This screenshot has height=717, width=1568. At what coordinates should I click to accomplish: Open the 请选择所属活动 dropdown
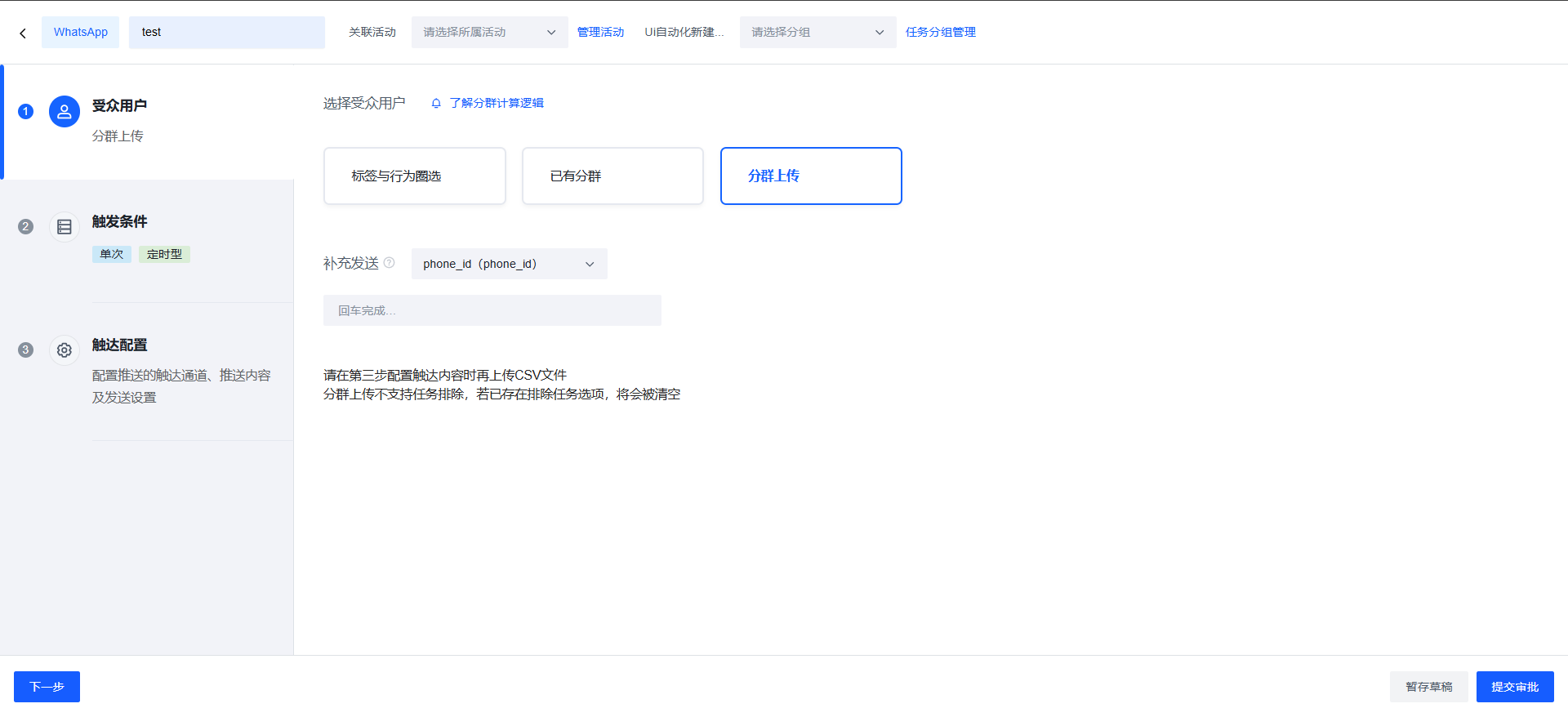click(x=489, y=33)
